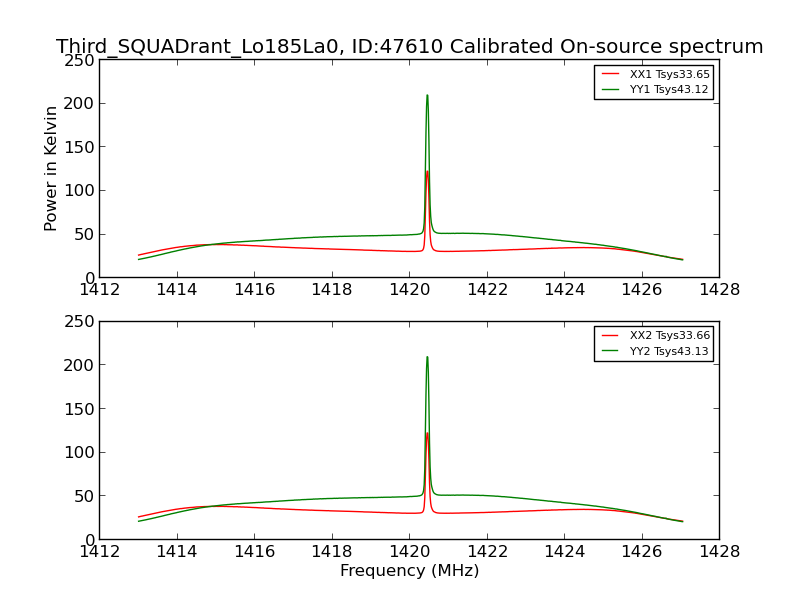The image size is (800, 600).
Task: Click the 1424 tick label on bottom plot
Action: (564, 552)
